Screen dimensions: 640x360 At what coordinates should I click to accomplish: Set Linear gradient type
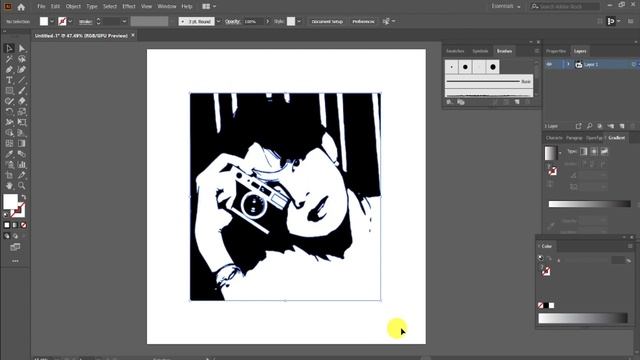(x=584, y=151)
